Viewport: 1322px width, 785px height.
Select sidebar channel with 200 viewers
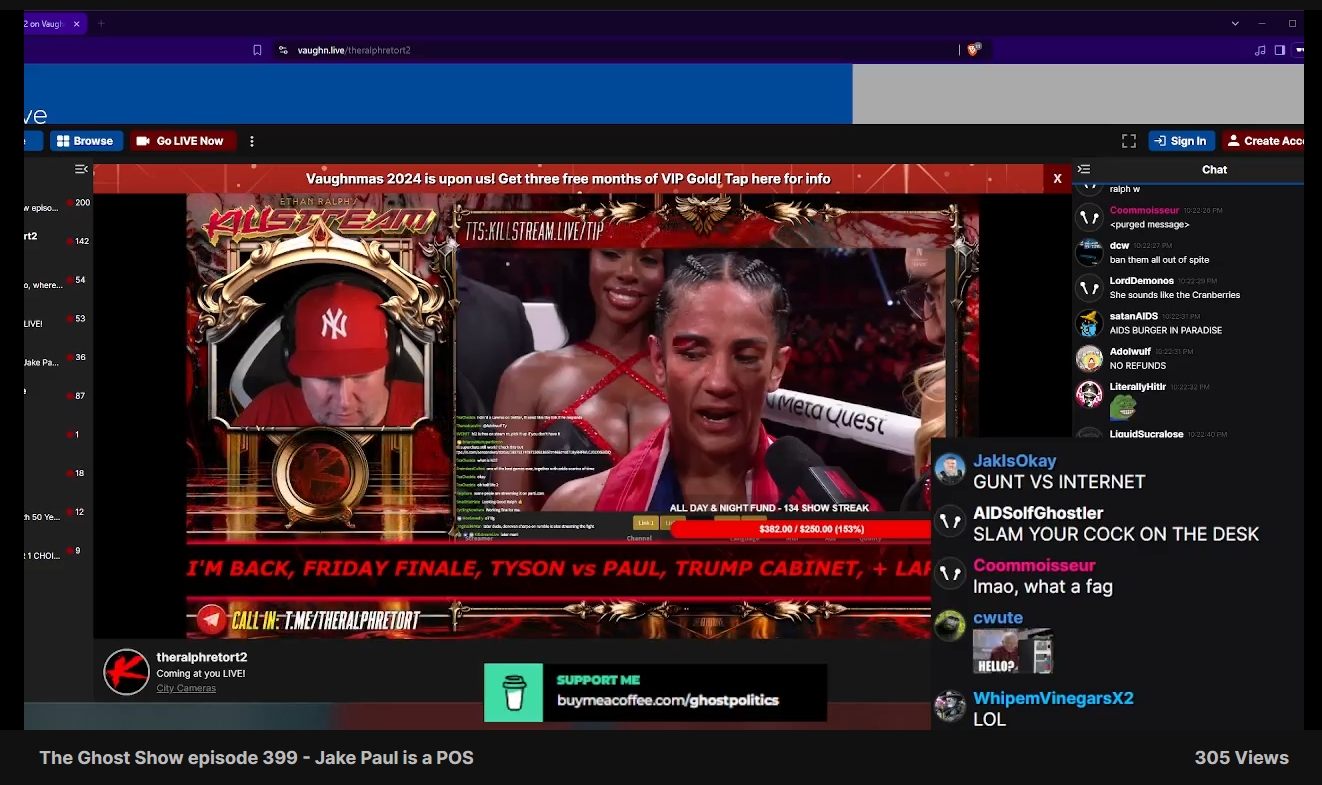pos(58,203)
